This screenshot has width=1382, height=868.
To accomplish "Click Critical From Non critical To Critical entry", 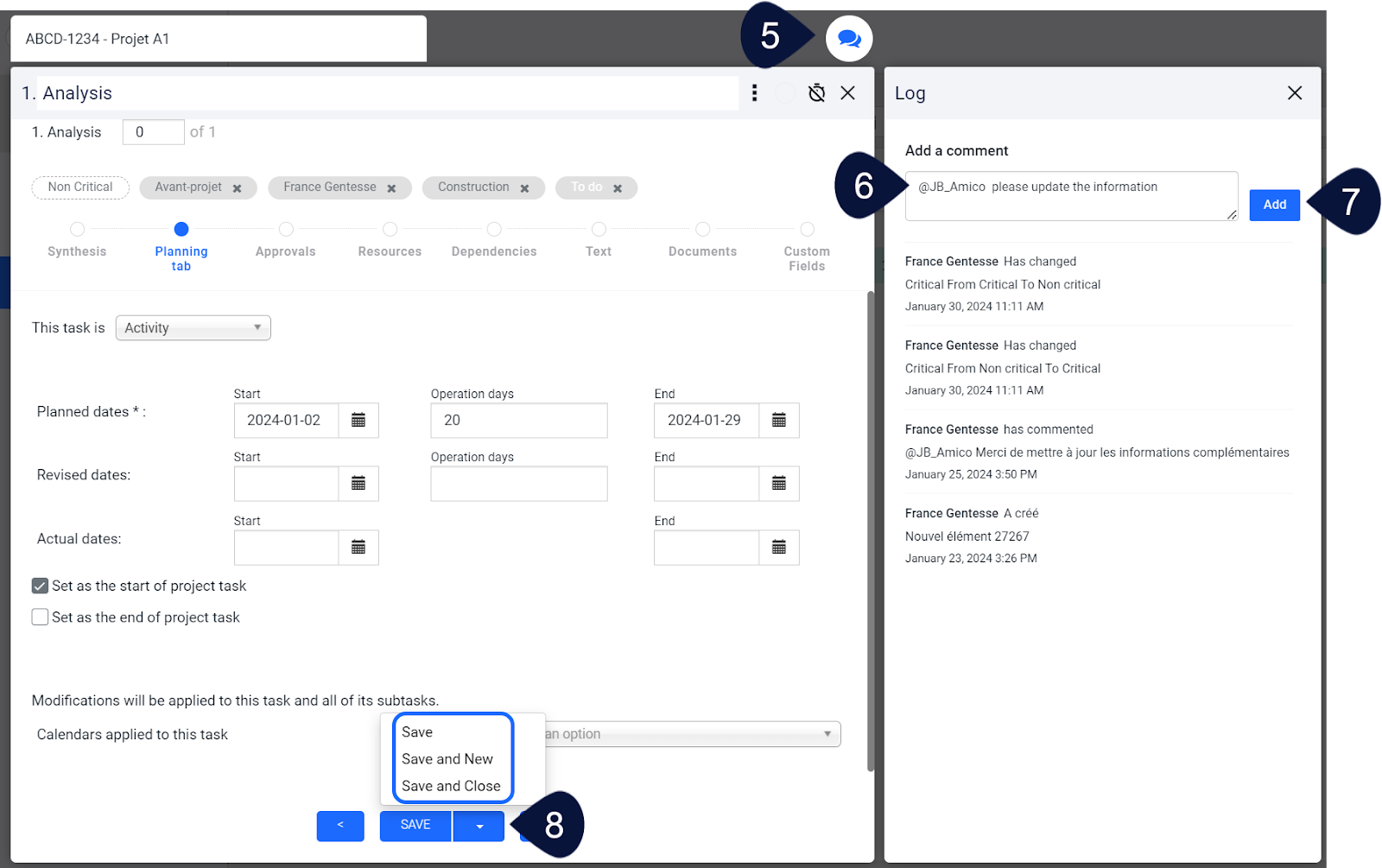I will pyautogui.click(x=1003, y=368).
